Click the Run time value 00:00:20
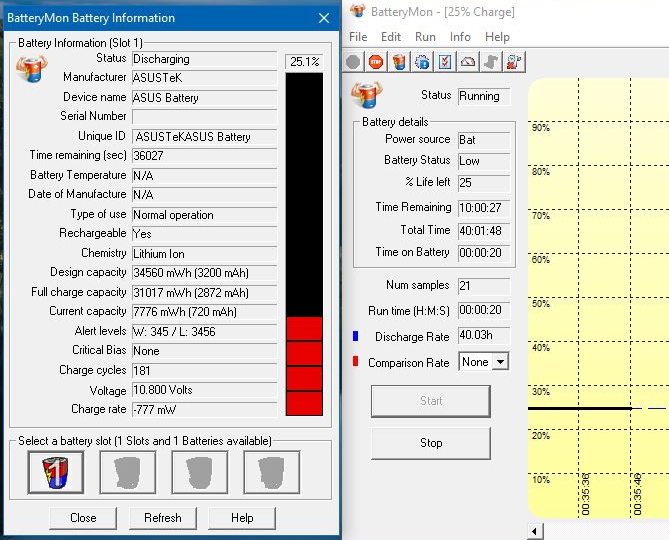Image resolution: width=669 pixels, height=540 pixels. click(x=484, y=310)
